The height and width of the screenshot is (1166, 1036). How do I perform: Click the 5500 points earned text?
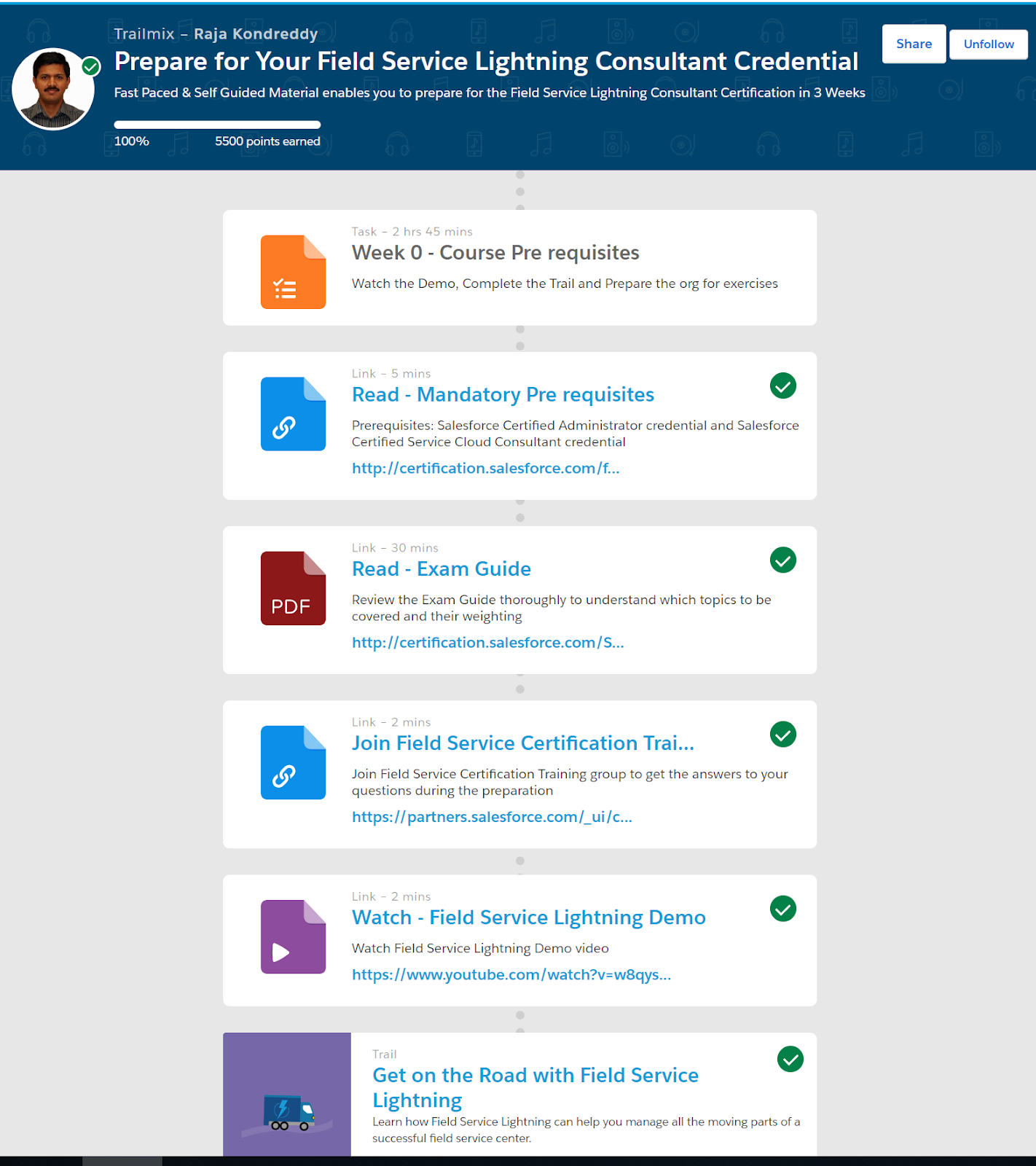(267, 141)
